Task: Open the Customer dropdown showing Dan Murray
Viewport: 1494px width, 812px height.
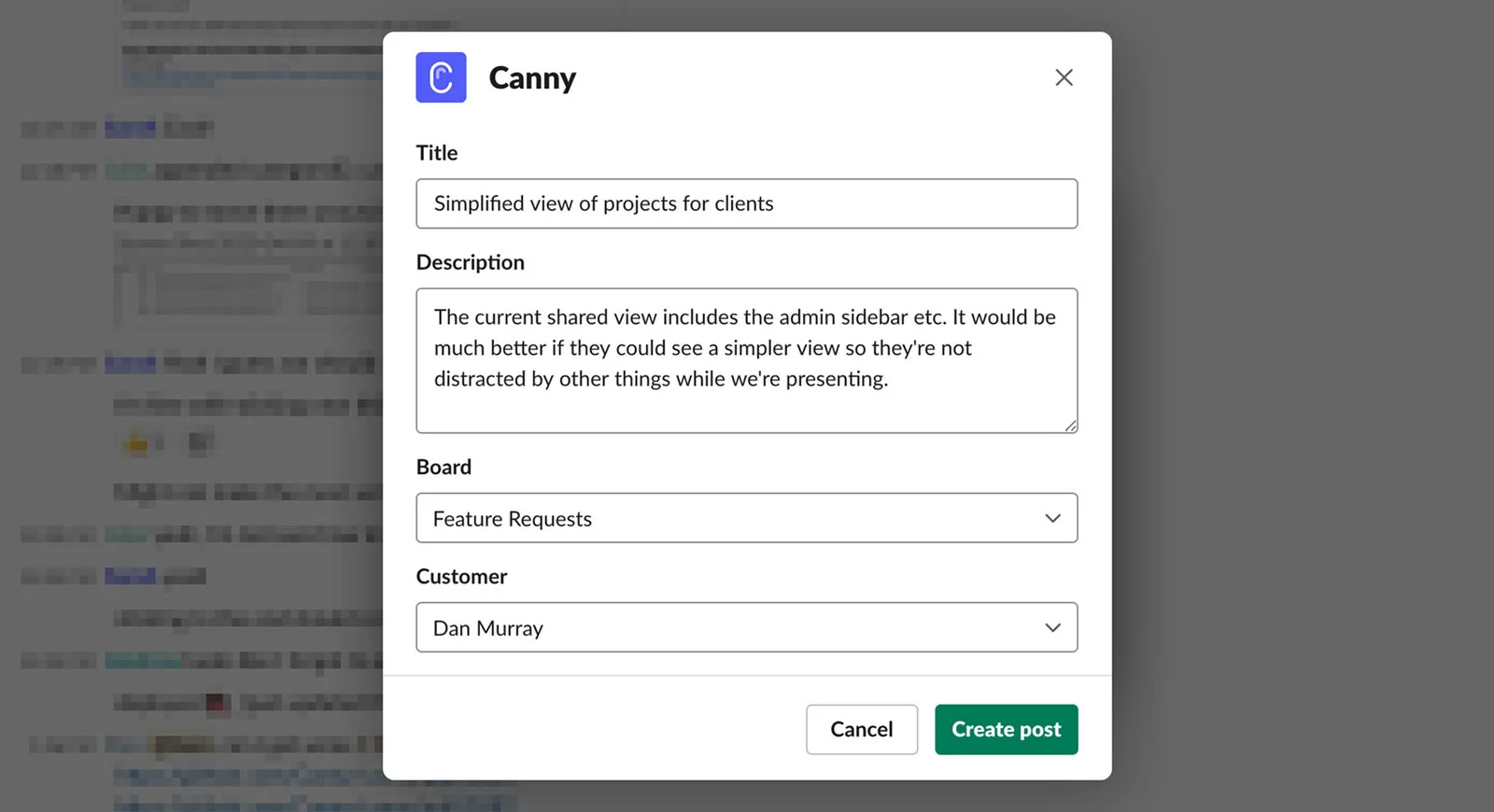Action: tap(728, 627)
